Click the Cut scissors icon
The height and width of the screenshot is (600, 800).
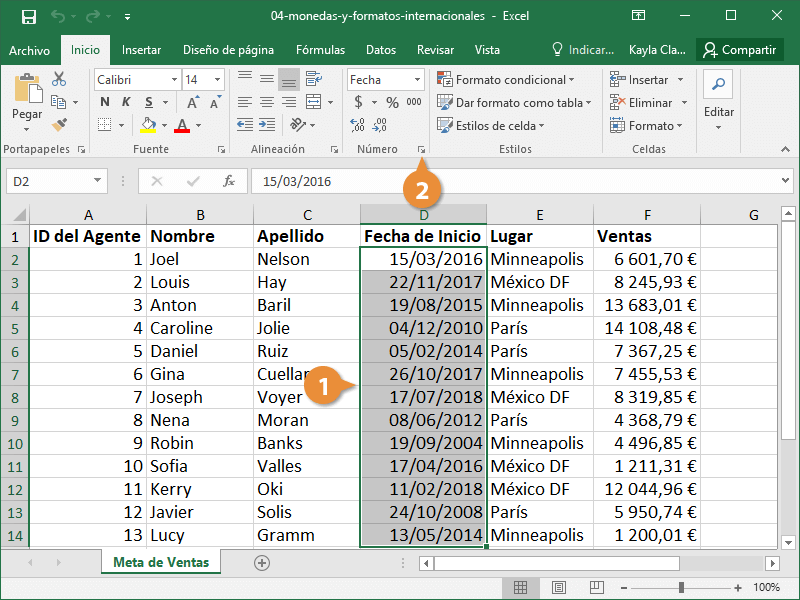tap(59, 80)
